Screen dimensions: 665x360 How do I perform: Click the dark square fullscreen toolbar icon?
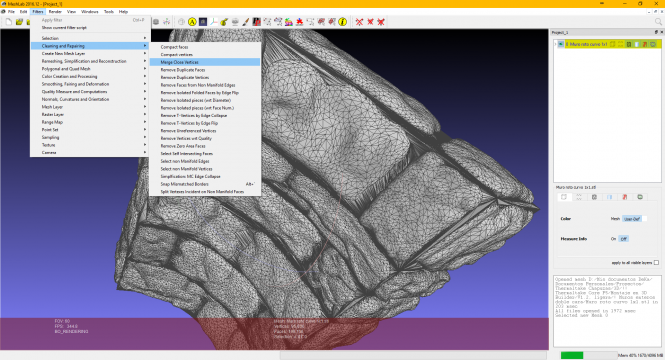pos(203,22)
